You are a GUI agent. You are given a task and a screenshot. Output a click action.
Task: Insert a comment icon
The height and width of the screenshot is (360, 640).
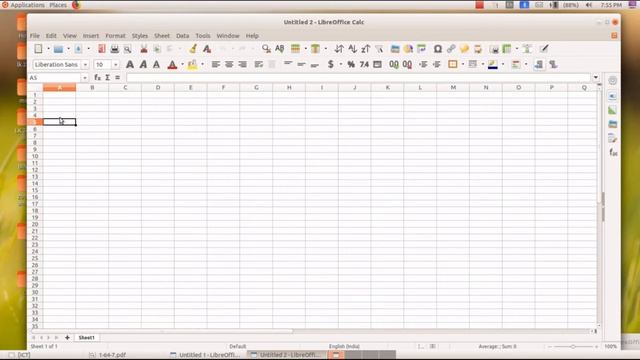click(464, 49)
